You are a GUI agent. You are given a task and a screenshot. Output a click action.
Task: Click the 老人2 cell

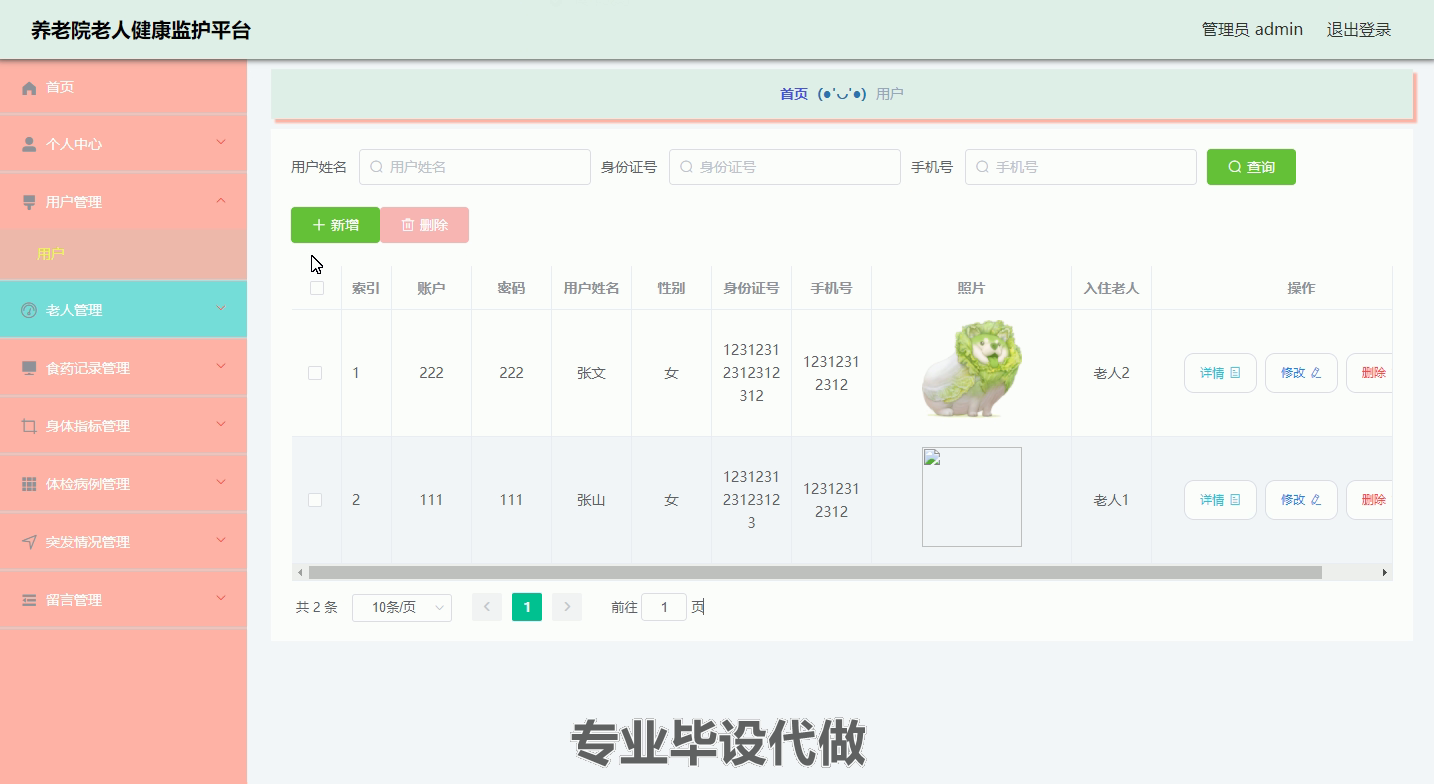1111,373
